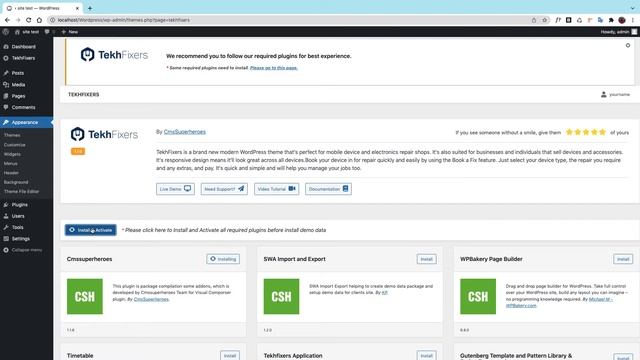Open the Video Tutorial button

coord(276,189)
